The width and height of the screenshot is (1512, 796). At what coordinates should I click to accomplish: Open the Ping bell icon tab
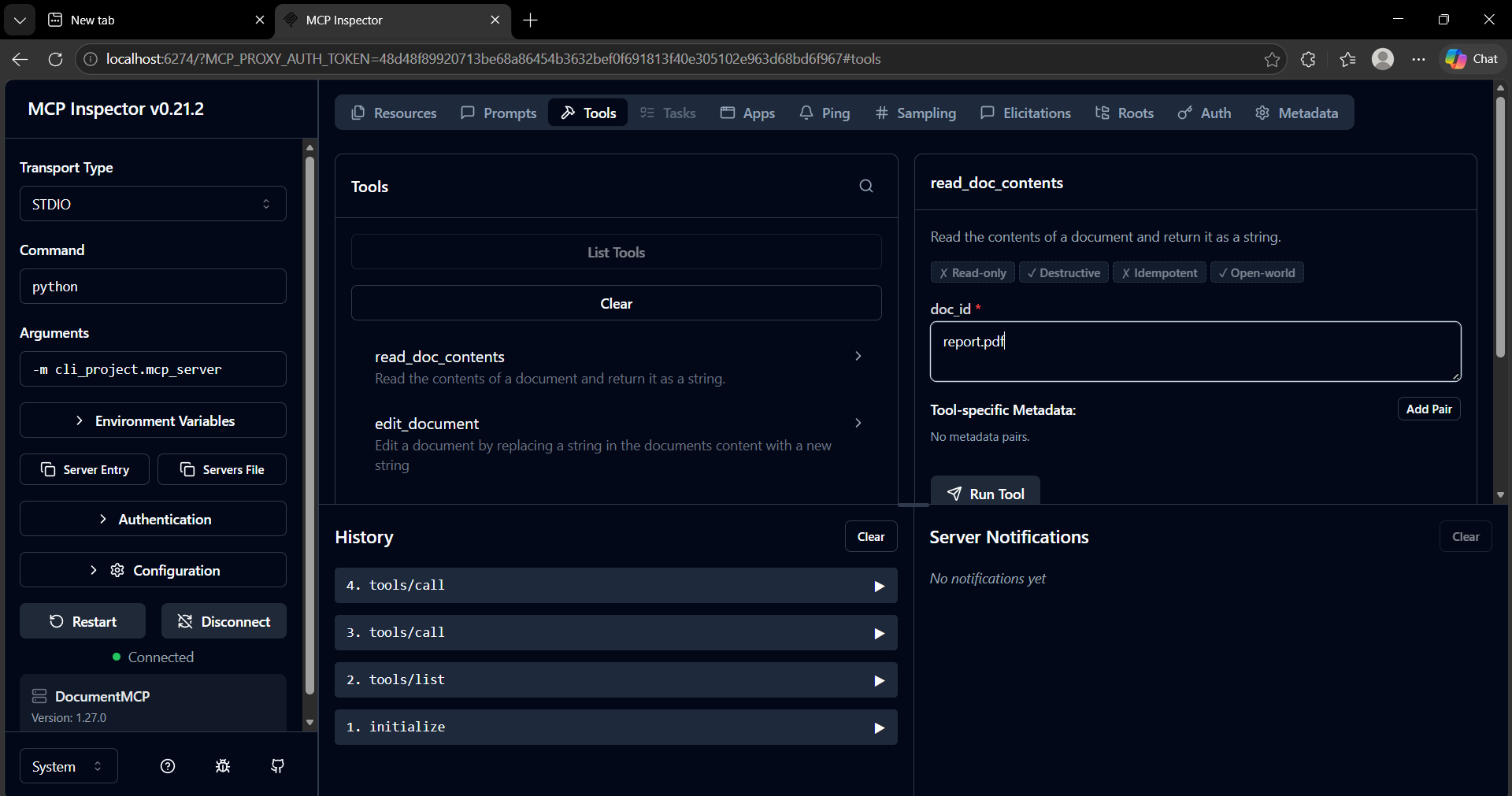click(x=806, y=113)
